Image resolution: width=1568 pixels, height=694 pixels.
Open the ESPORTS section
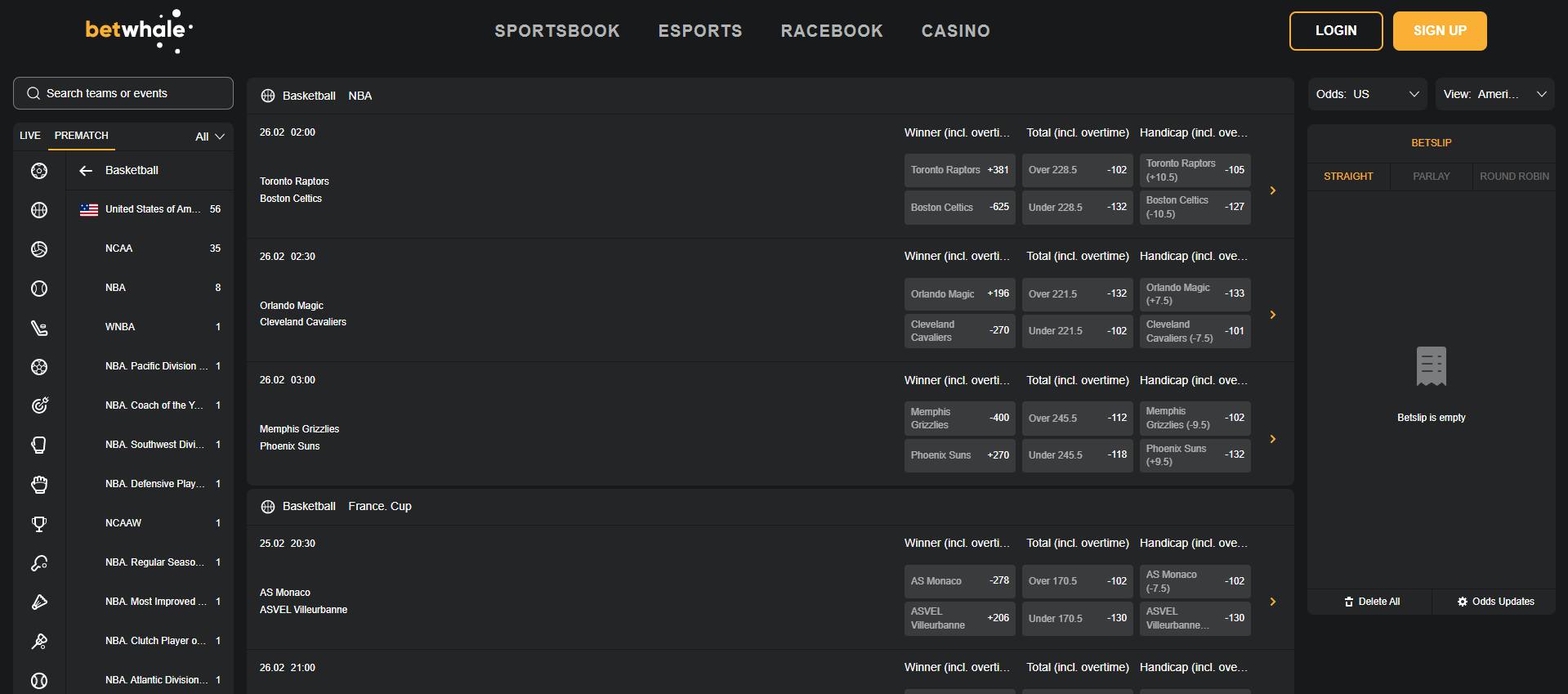(700, 31)
